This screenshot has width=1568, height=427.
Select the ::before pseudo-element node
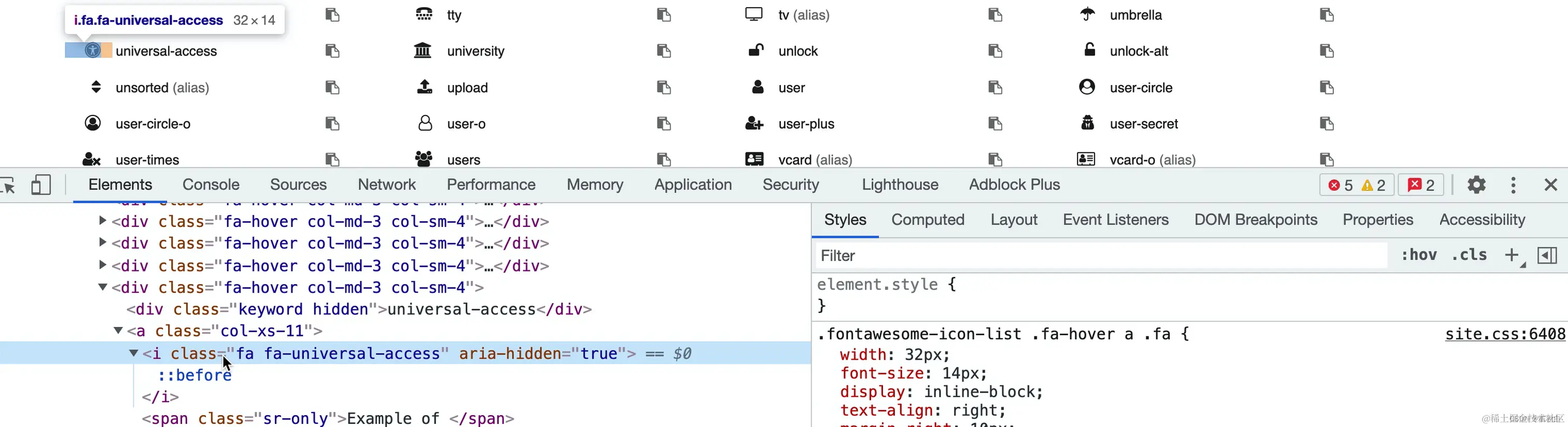tap(194, 375)
